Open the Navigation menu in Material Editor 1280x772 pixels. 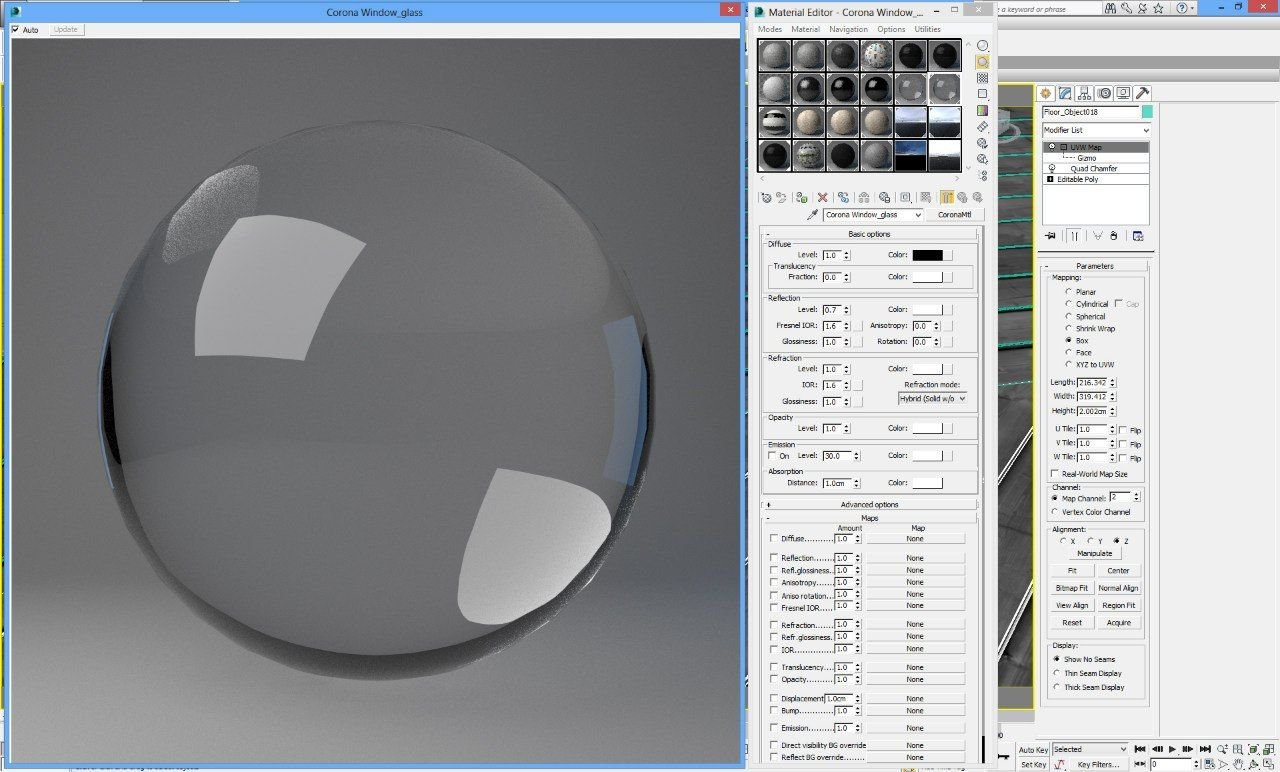pyautogui.click(x=848, y=30)
